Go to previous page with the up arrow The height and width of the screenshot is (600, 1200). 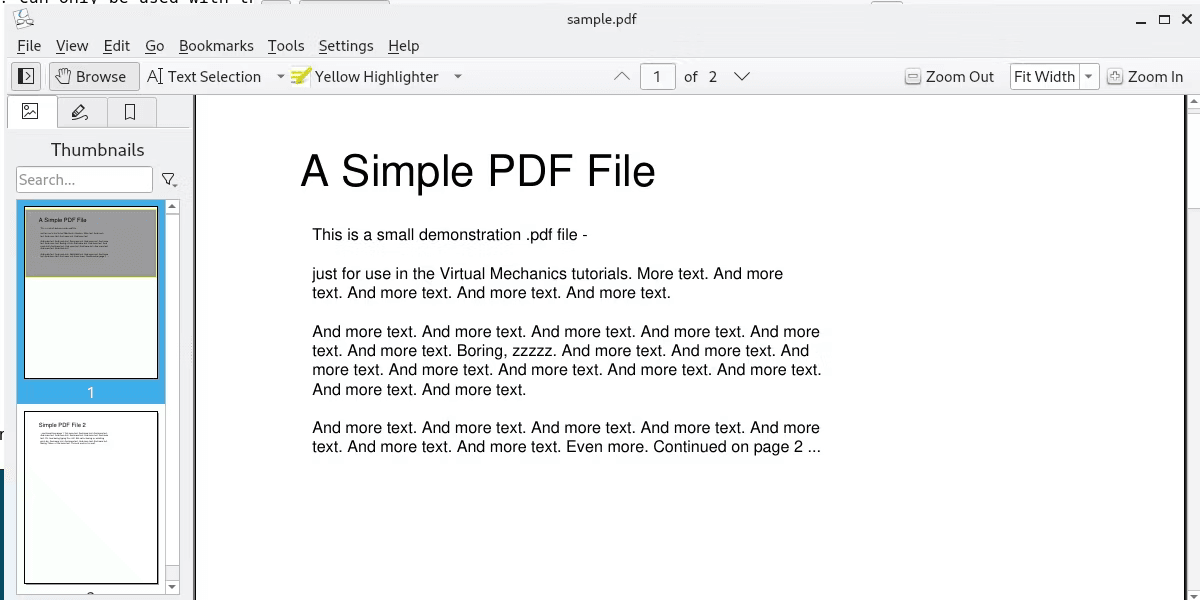pyautogui.click(x=621, y=76)
